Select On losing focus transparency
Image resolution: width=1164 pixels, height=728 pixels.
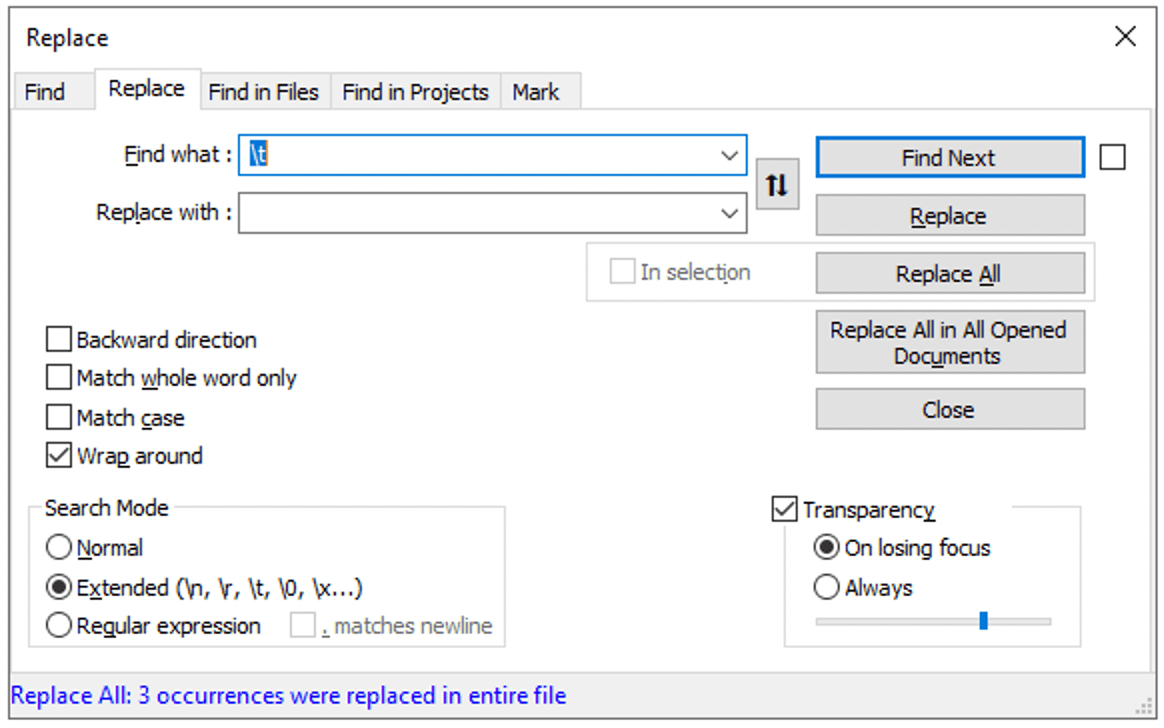[x=826, y=548]
